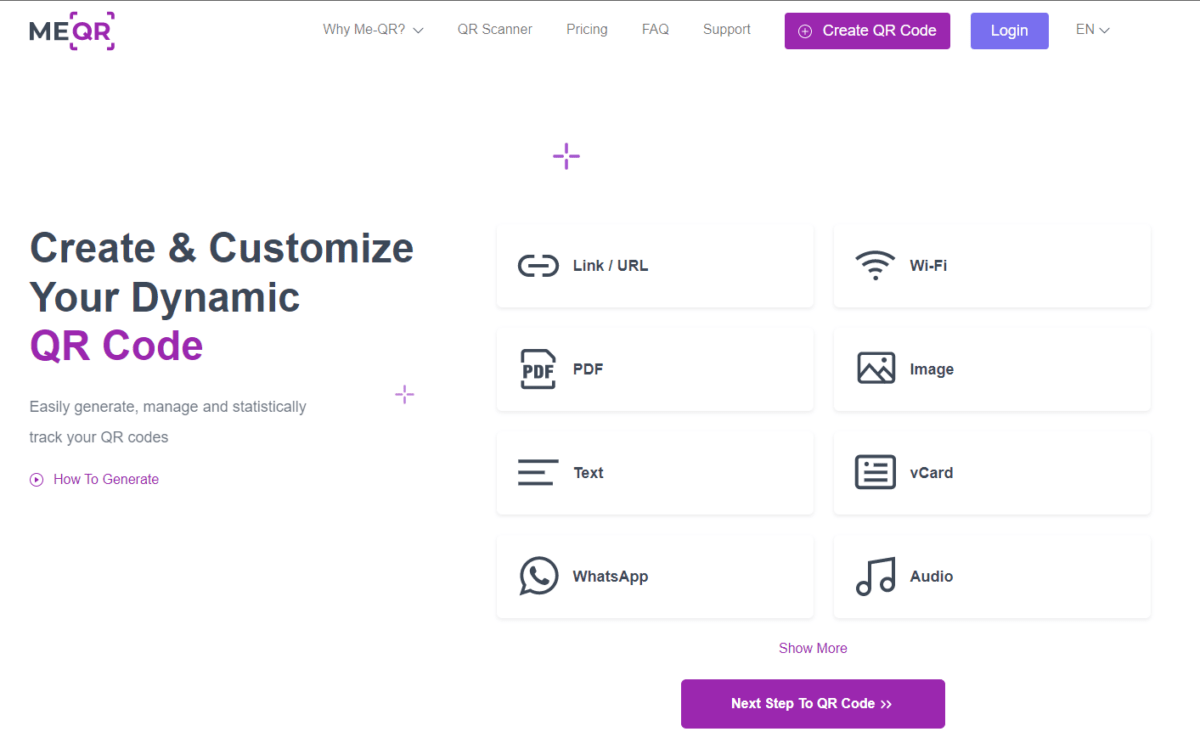Click the WhatsApp QR code icon
The height and width of the screenshot is (743, 1200).
coord(538,576)
